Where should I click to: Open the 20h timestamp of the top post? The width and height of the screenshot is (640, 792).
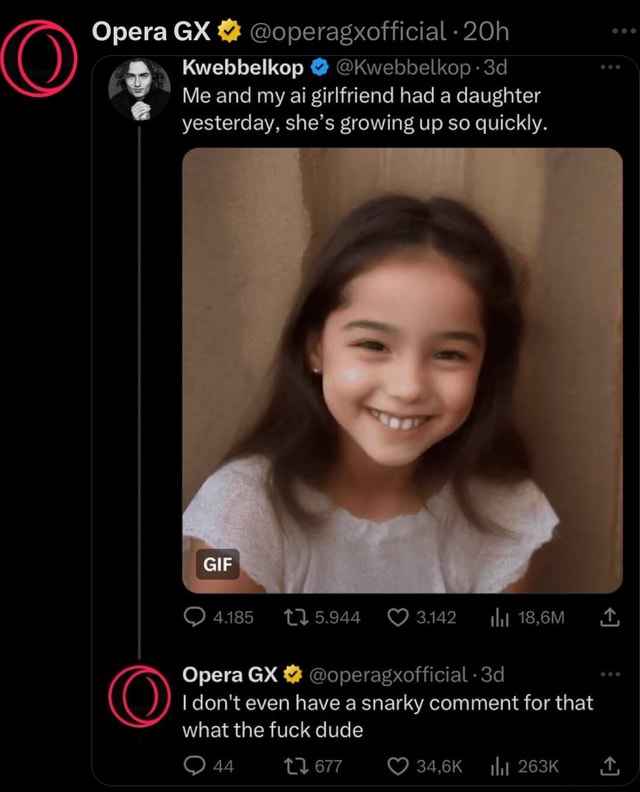tap(486, 32)
